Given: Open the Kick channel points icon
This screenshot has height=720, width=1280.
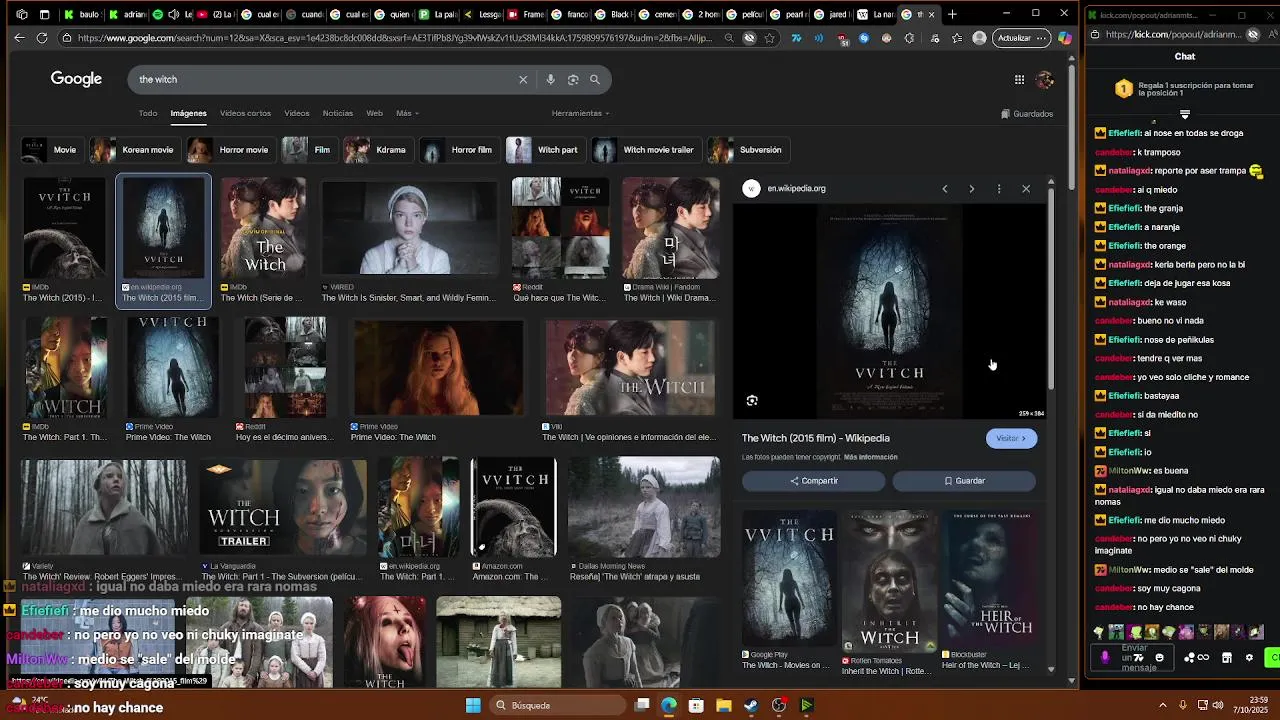Looking at the screenshot, I should [x=1189, y=657].
